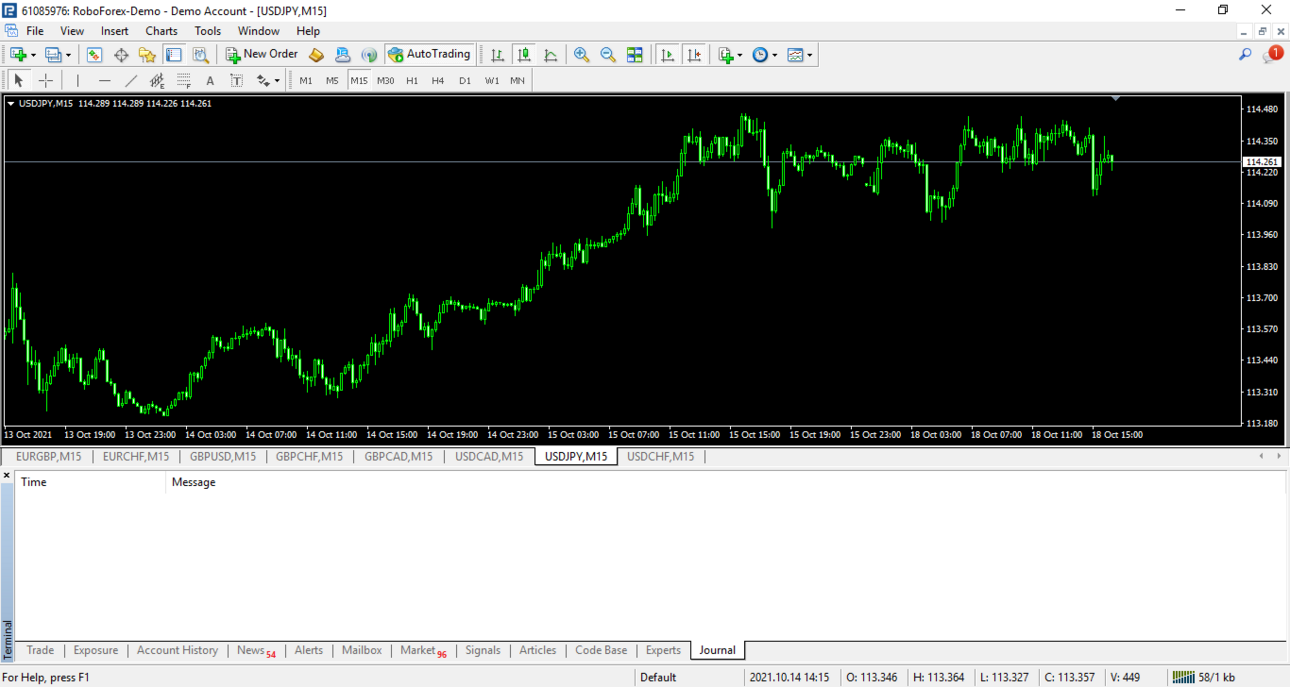
Task: Switch to Candlesticks chart mode
Action: pos(524,55)
